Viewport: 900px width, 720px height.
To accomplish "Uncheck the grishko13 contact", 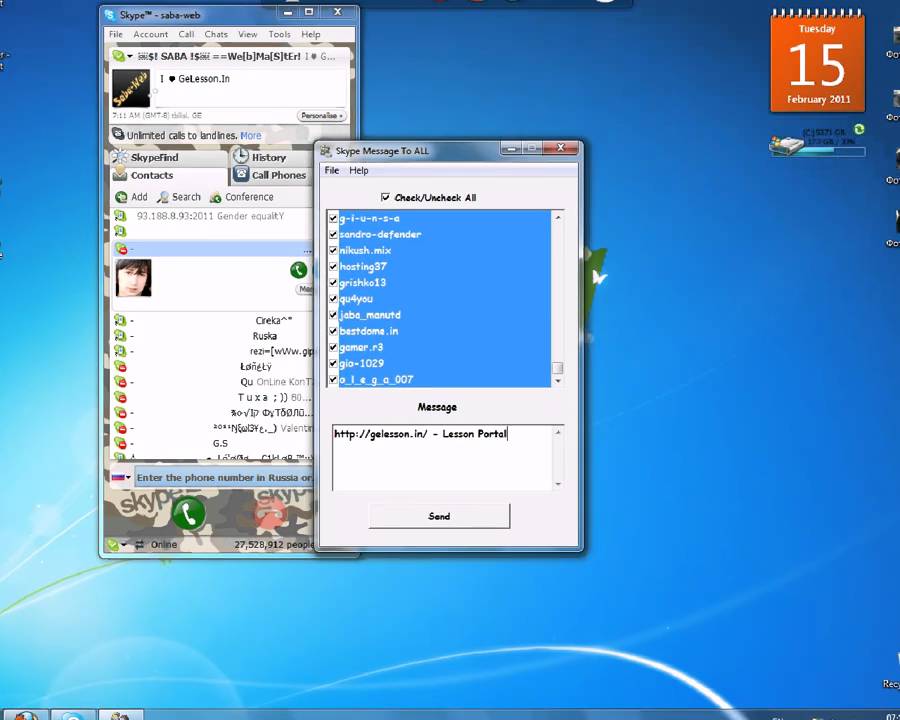I will point(333,282).
